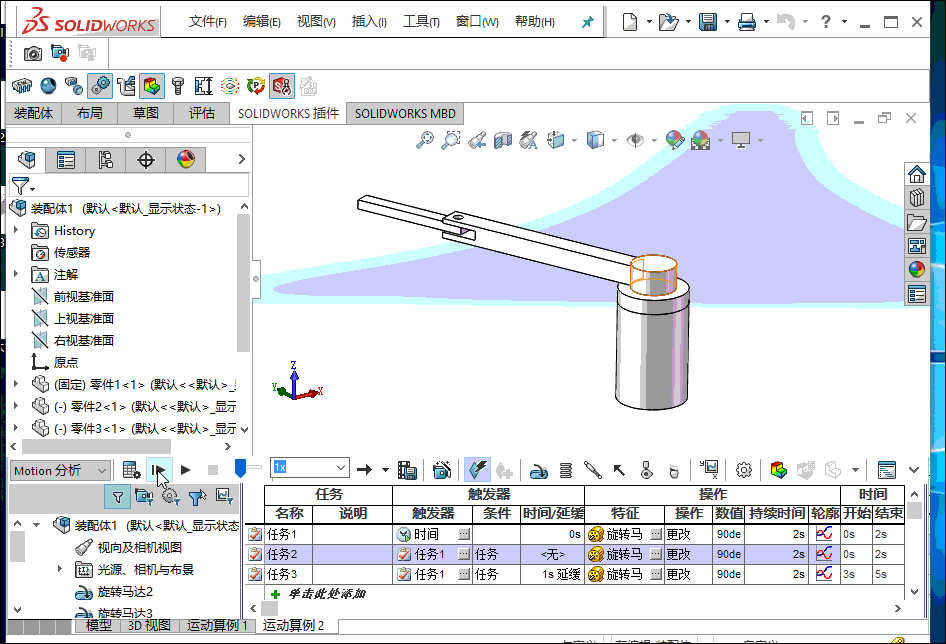Open the 插入(I) menu
The image size is (946, 644).
click(369, 22)
